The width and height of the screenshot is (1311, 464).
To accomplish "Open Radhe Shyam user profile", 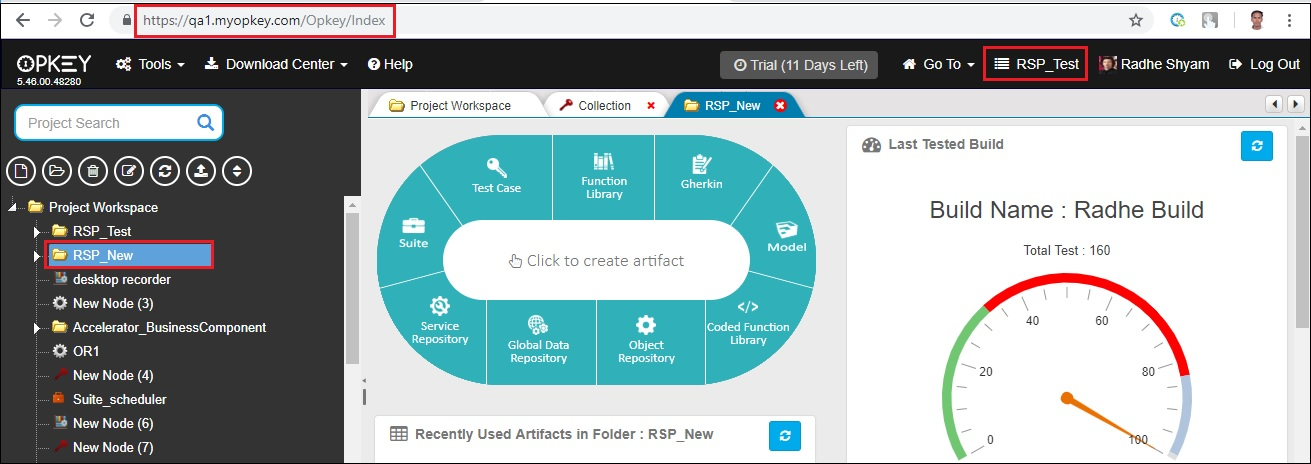I will 1154,64.
